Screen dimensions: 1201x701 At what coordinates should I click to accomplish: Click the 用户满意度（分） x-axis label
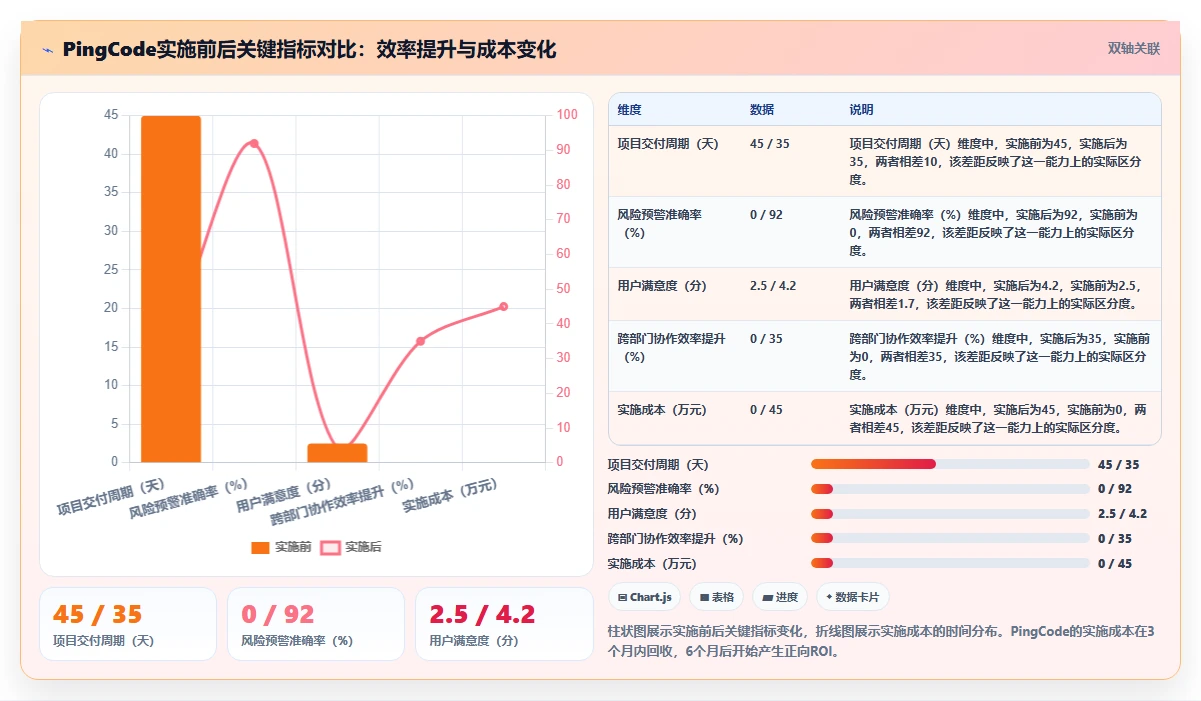[x=284, y=495]
